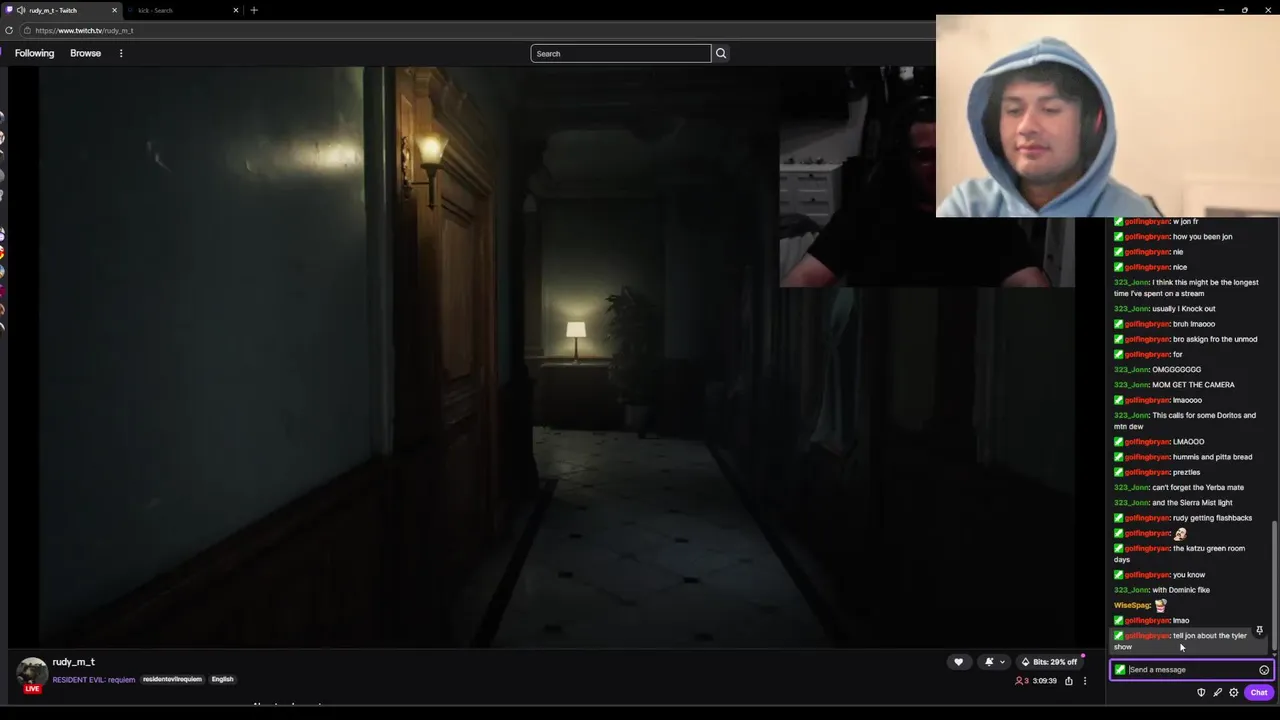This screenshot has width=1280, height=720.
Task: Click the Twitch logo in the top bar
Action: coord(2,53)
